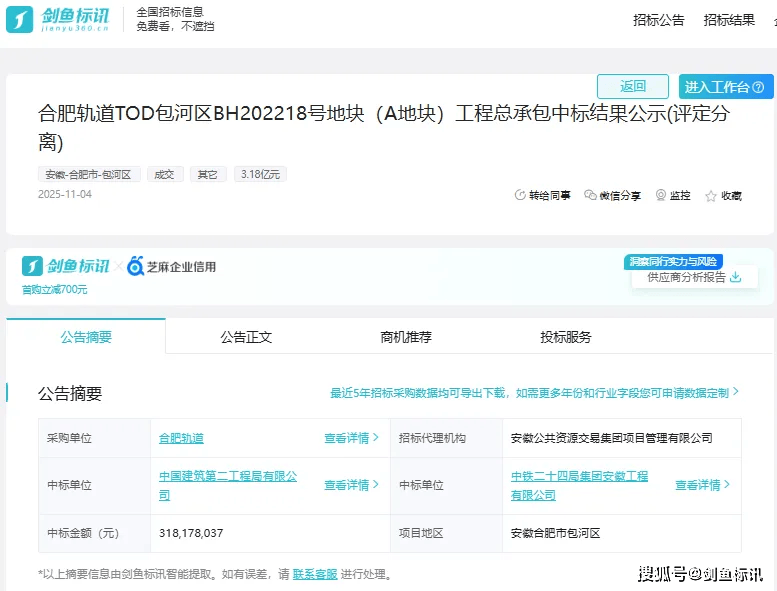Open 招标结果 in top navigation

click(x=729, y=20)
